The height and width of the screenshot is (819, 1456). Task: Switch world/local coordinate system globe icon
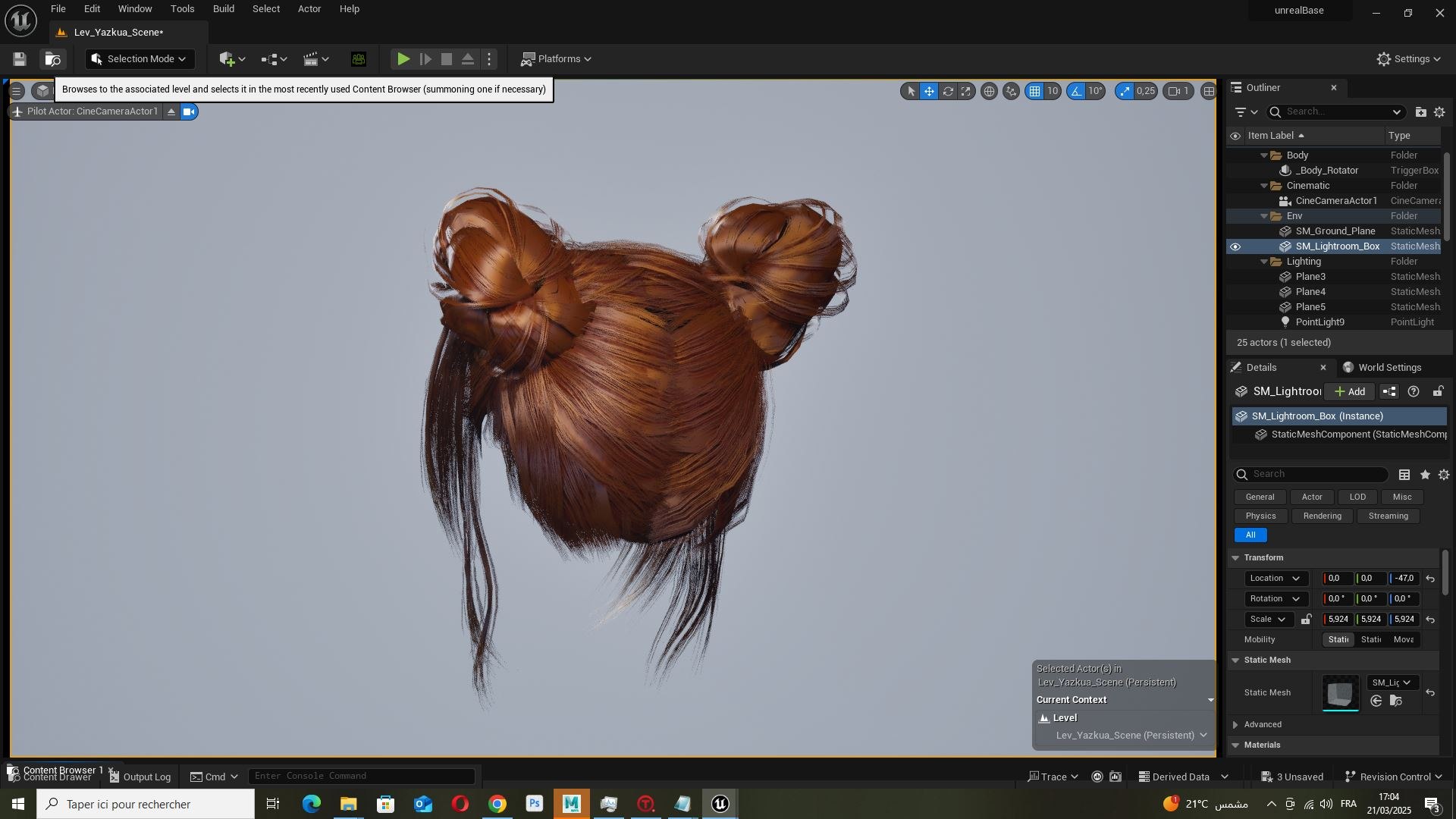(x=989, y=91)
